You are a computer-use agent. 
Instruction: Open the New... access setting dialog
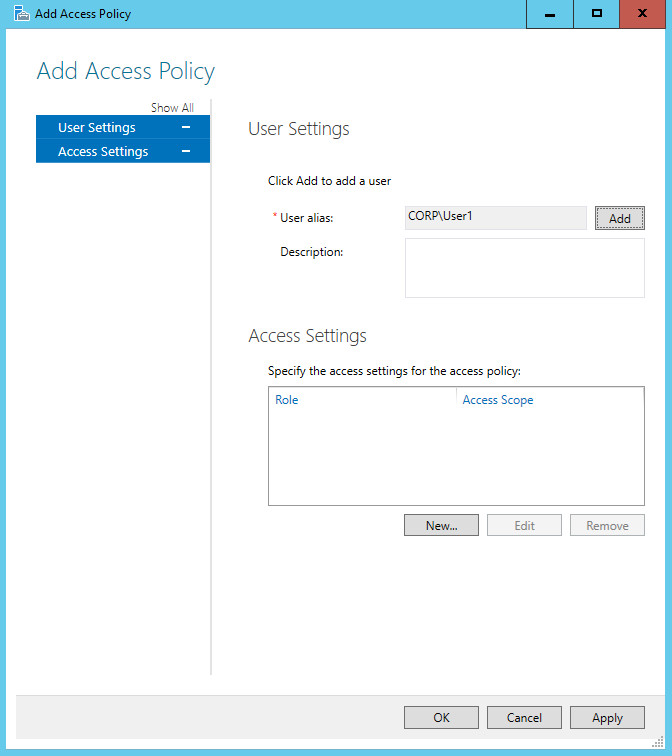441,525
